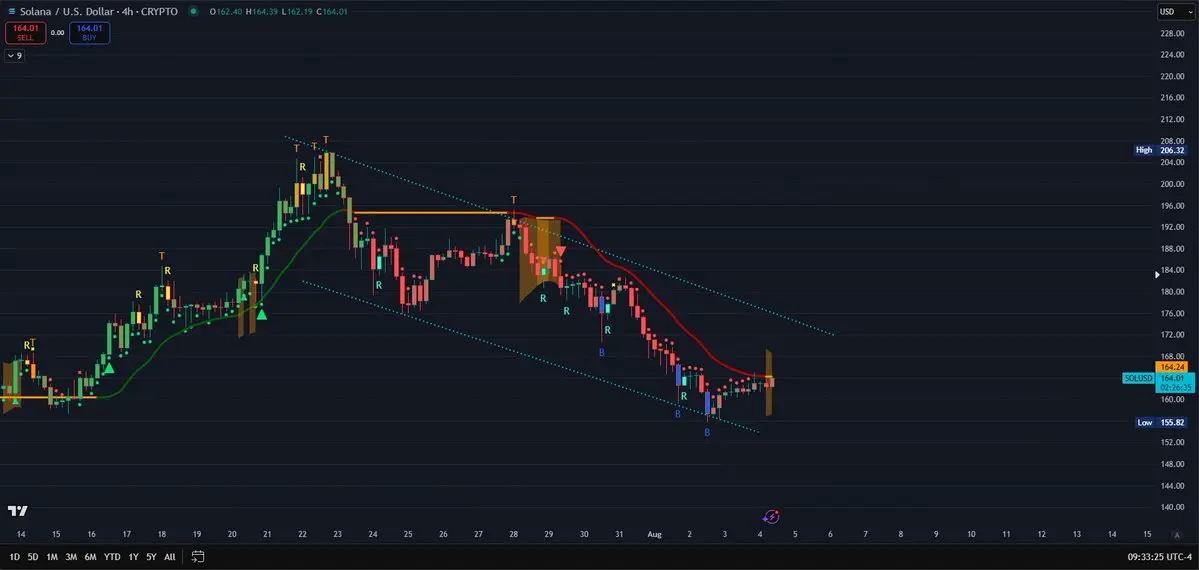1199x570 pixels.
Task: Select the YTD time range
Action: [112, 557]
